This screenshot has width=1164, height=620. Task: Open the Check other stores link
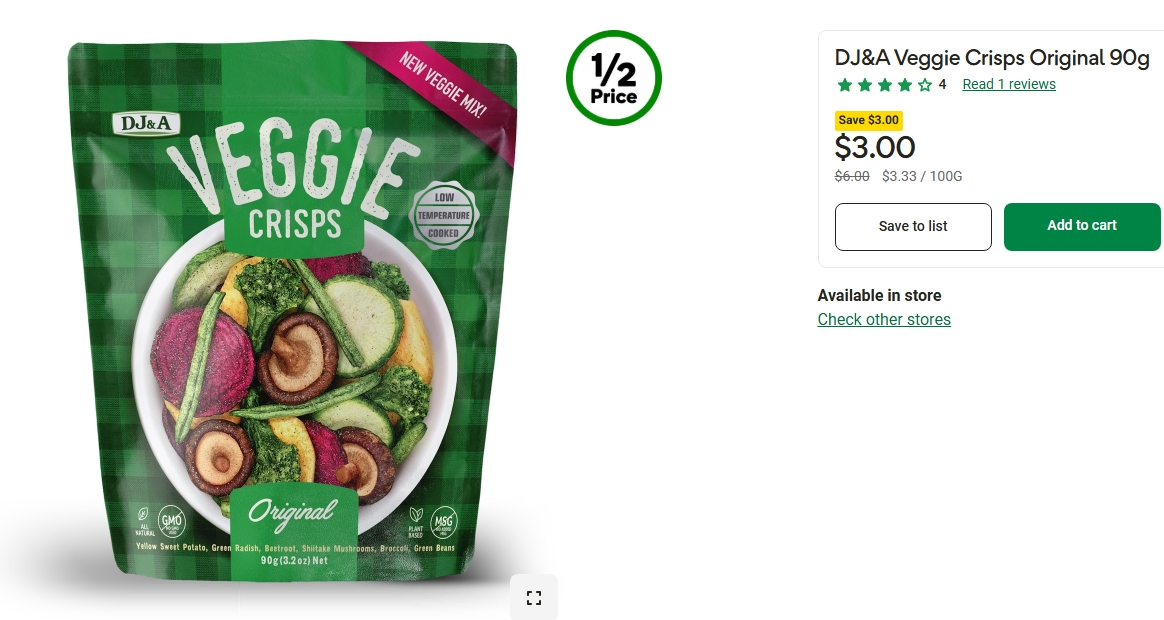pyautogui.click(x=884, y=320)
